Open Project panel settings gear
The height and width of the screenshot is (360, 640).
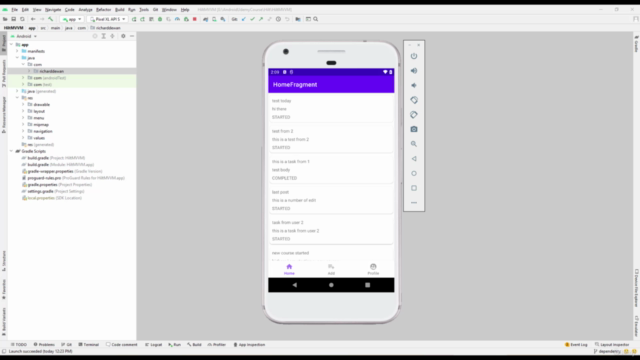[x=123, y=36]
